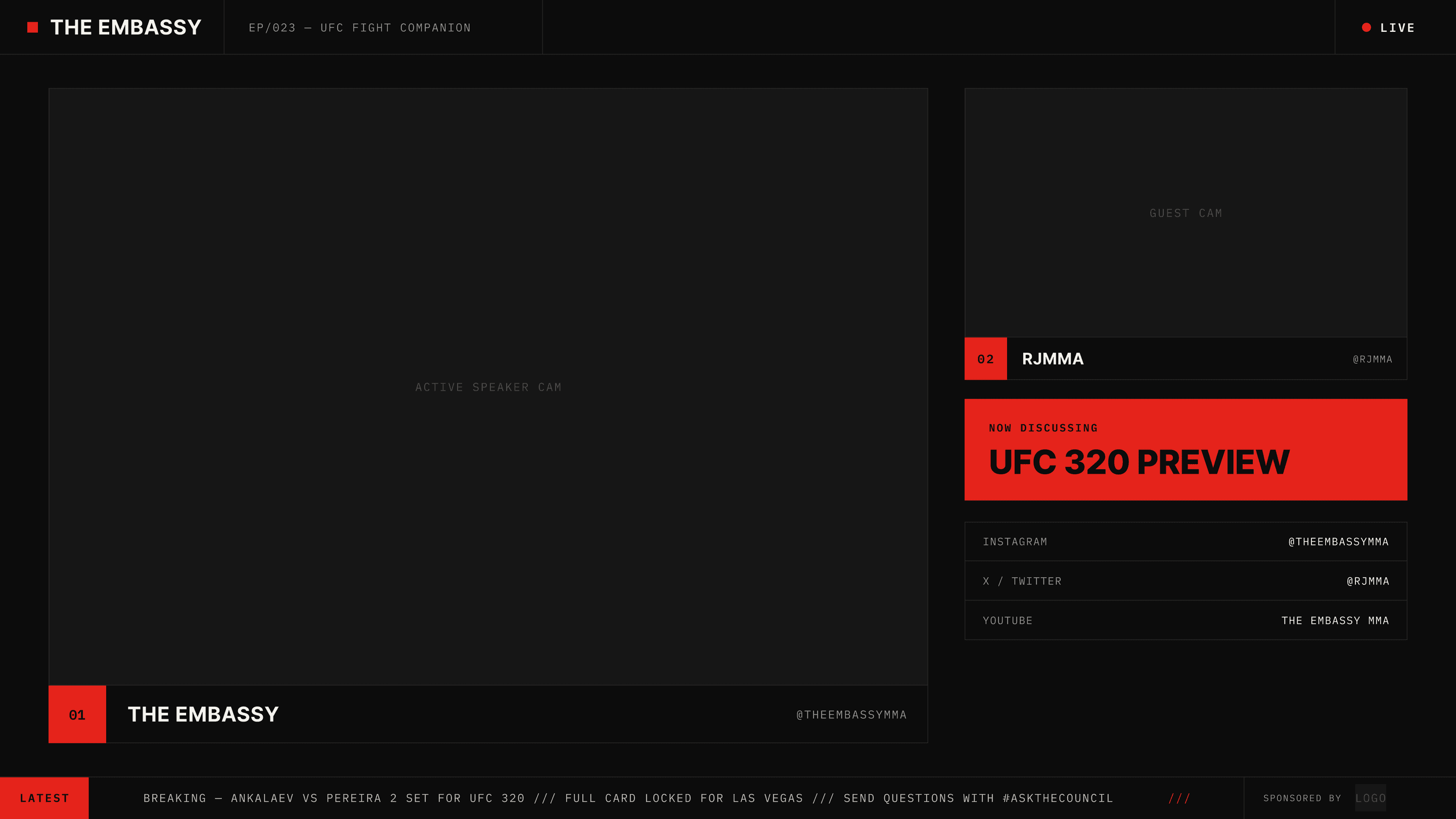Viewport: 1456px width, 819px height.
Task: Click the red triple-slash ticker separator
Action: click(1179, 798)
